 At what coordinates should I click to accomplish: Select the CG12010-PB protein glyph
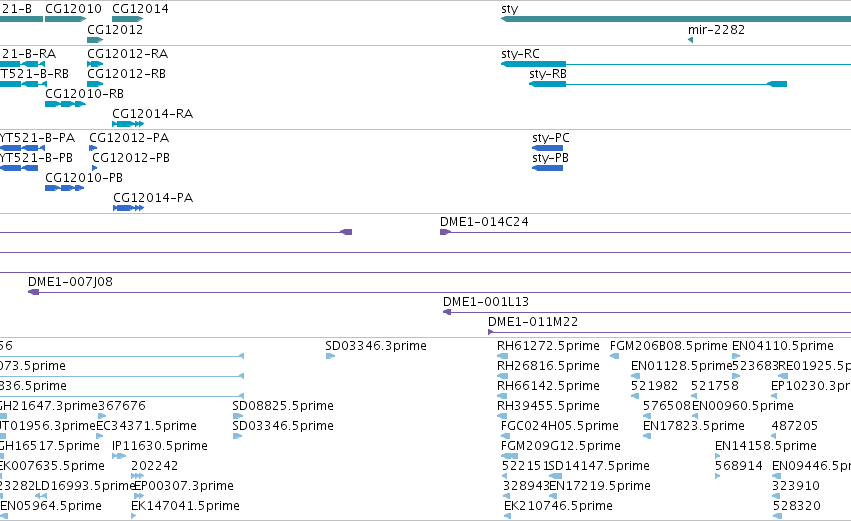pyautogui.click(x=65, y=188)
